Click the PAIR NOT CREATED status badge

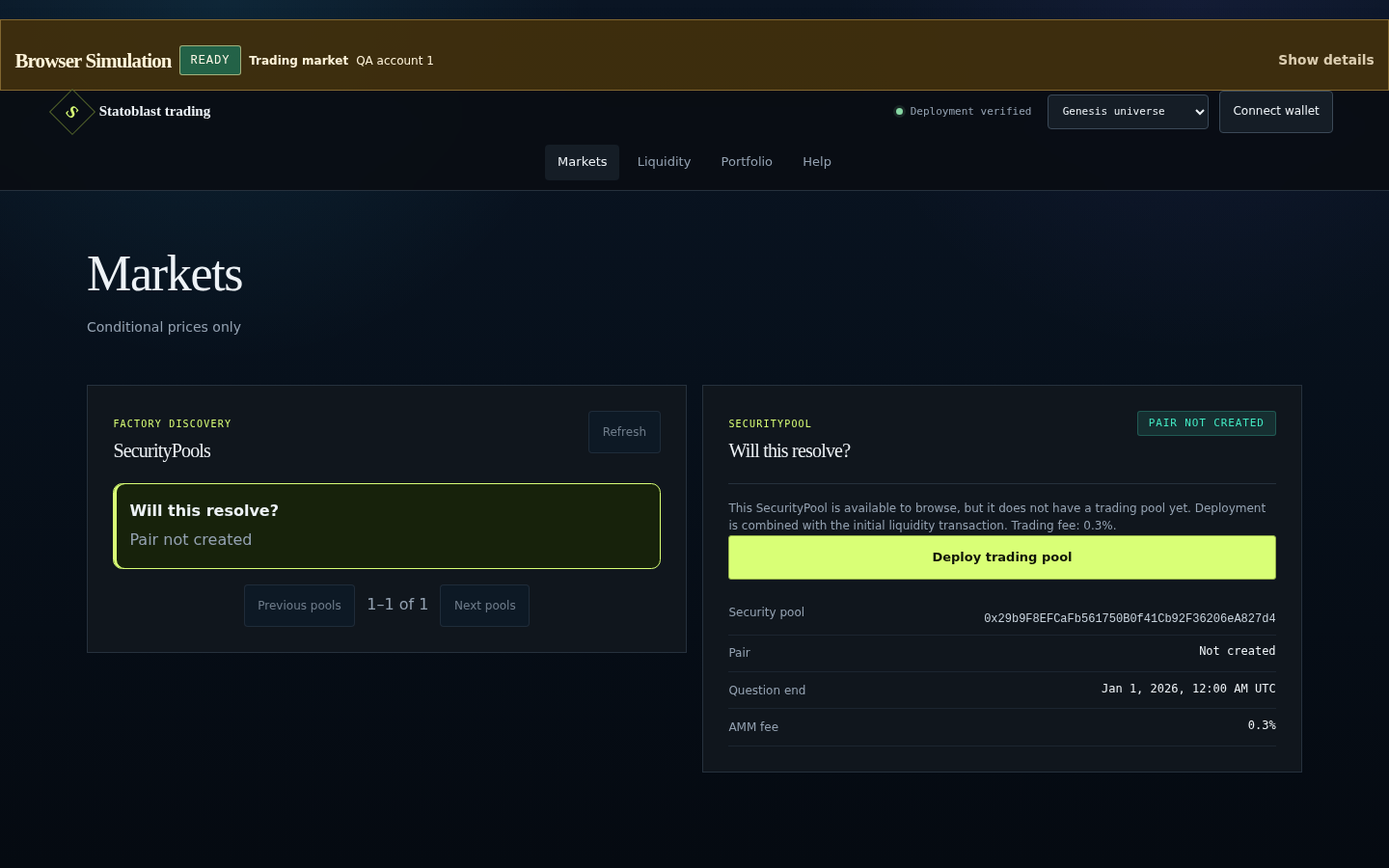point(1206,423)
